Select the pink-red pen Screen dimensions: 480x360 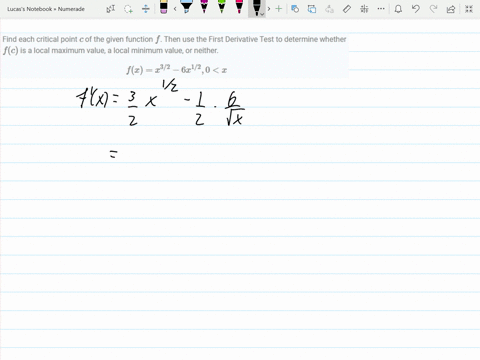tap(239, 7)
